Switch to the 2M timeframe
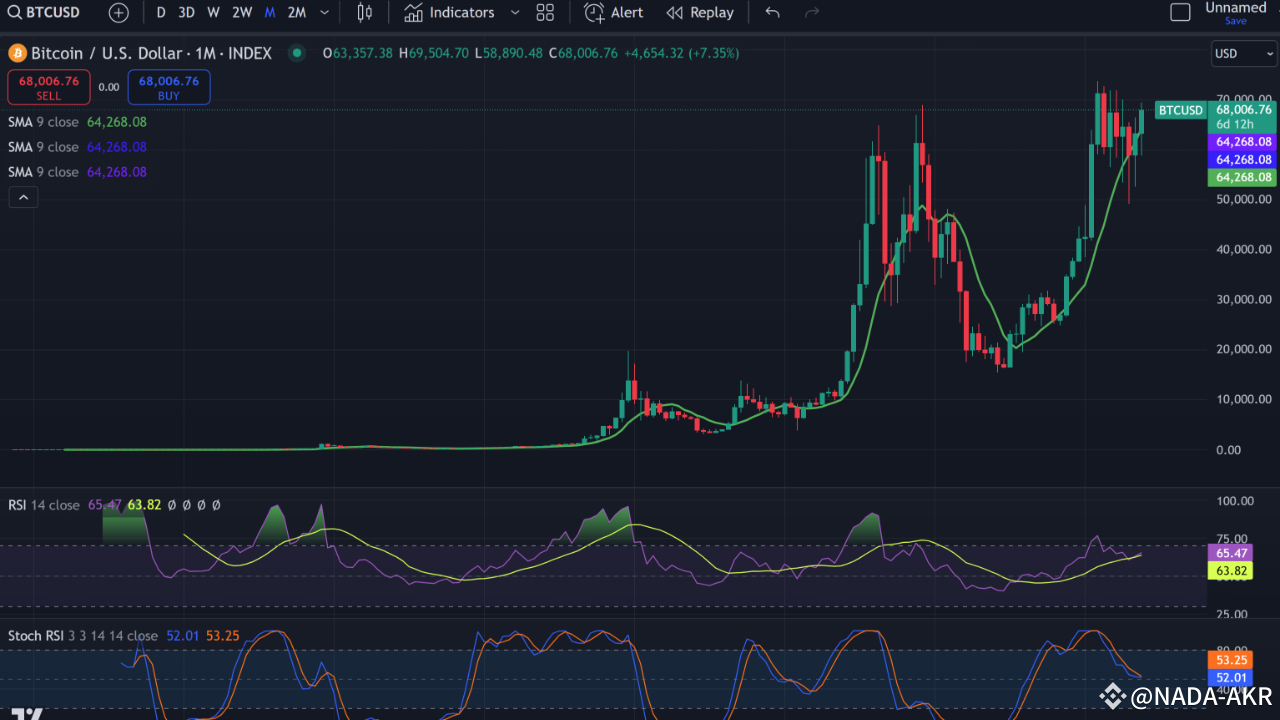The image size is (1280, 720). pos(297,12)
